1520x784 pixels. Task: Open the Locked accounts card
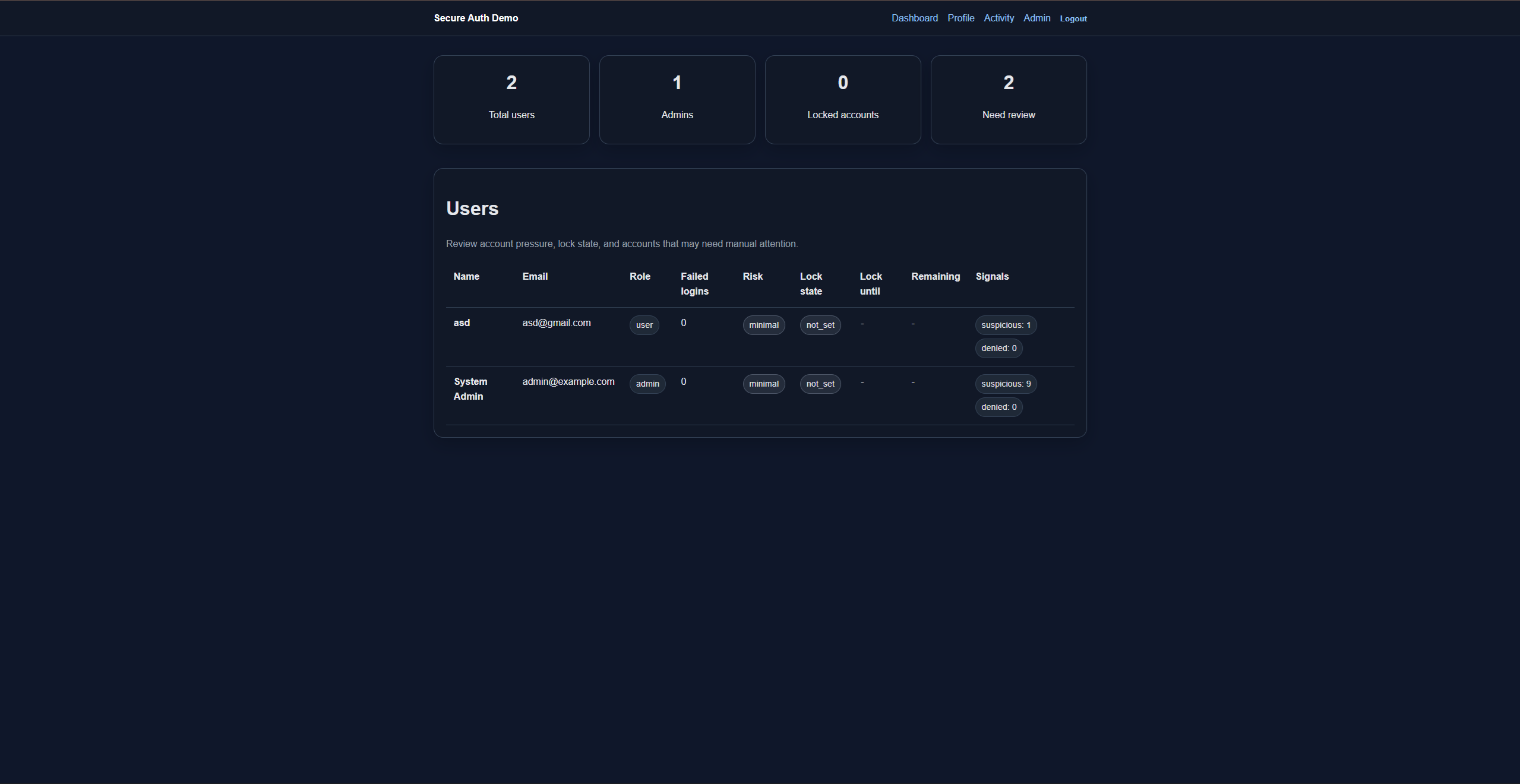tap(842, 99)
